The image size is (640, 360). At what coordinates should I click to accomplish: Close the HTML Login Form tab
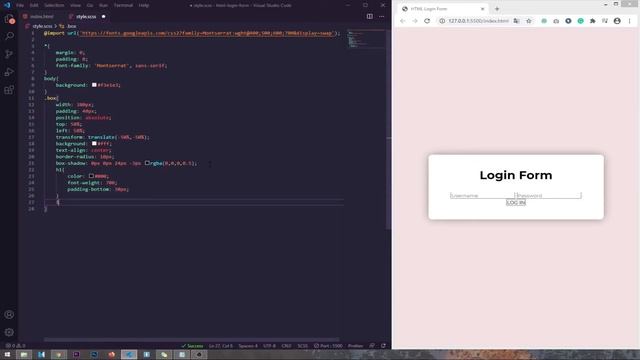coord(482,9)
